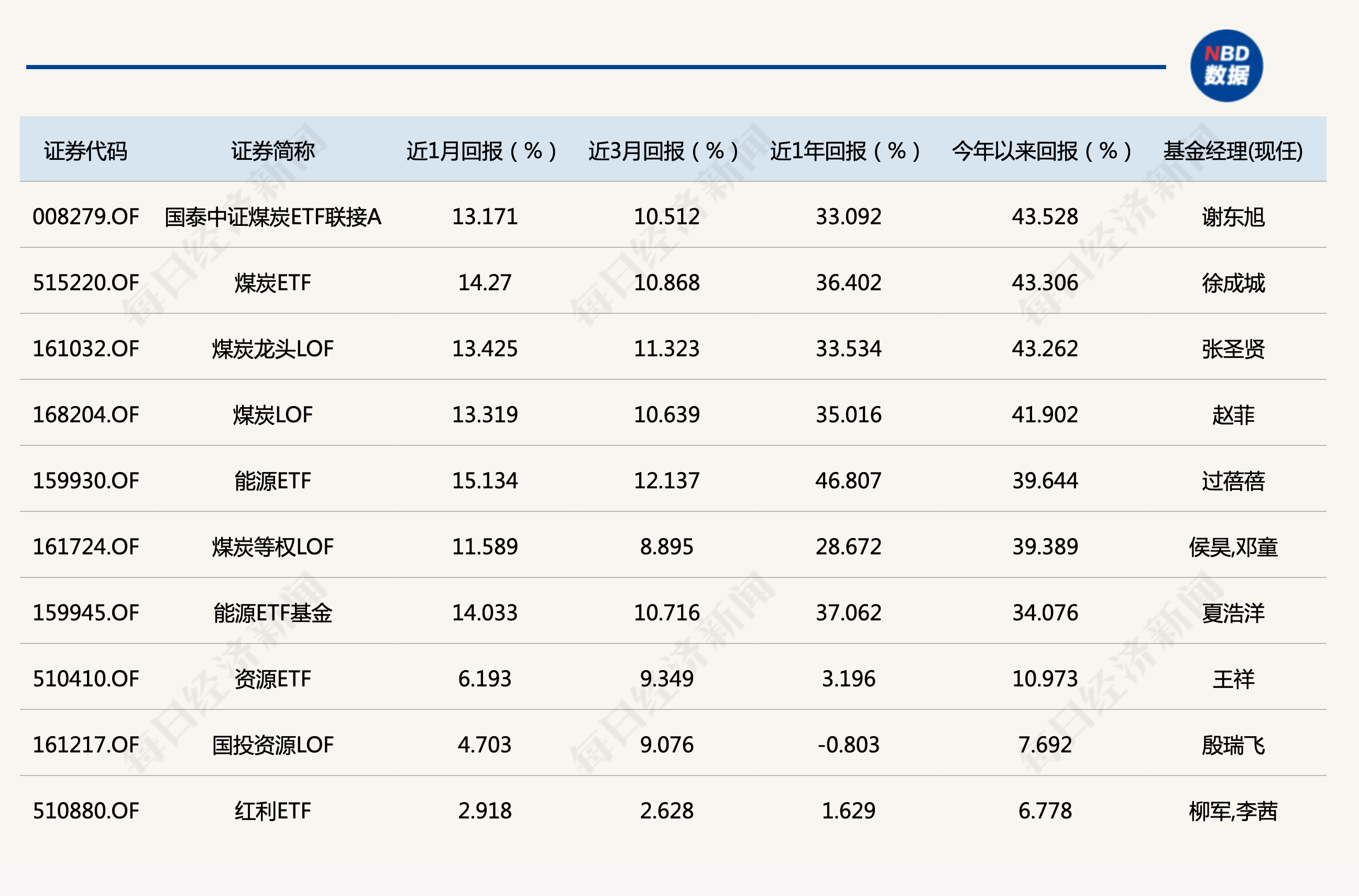Click the 近1年回报 (%) column header
1359x896 pixels.
845,151
